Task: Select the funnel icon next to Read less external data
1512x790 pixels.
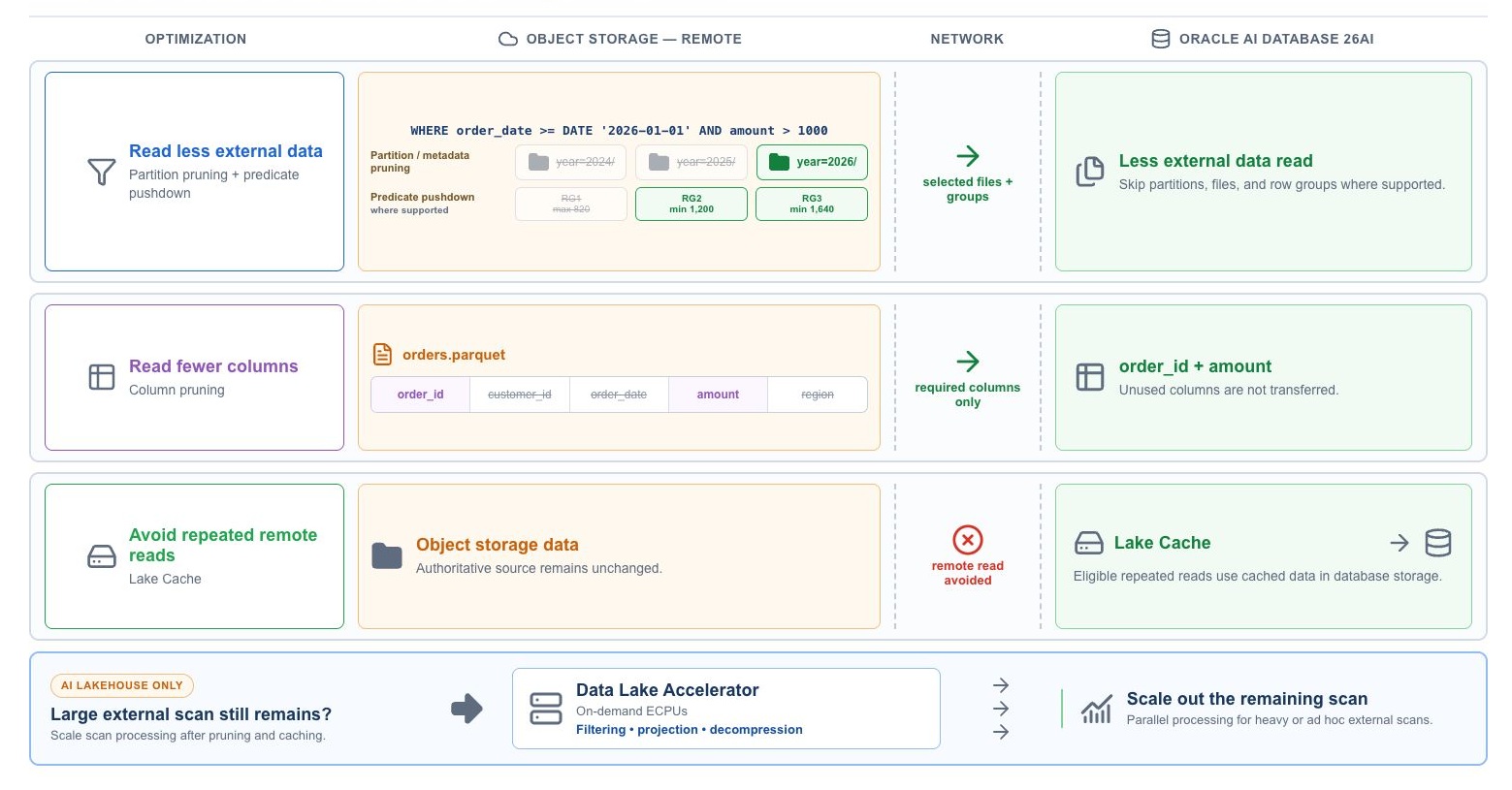Action: click(x=102, y=172)
